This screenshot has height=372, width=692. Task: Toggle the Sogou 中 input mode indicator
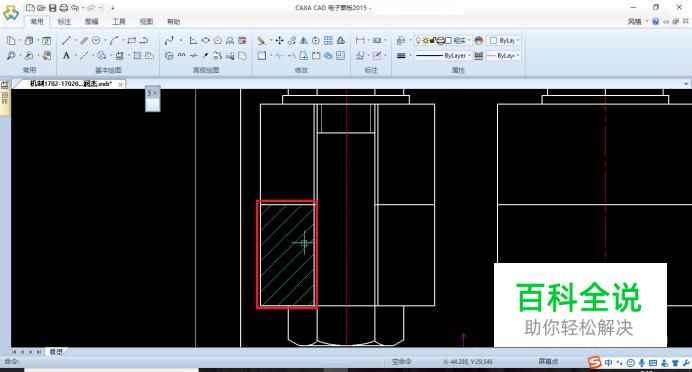pyautogui.click(x=608, y=363)
